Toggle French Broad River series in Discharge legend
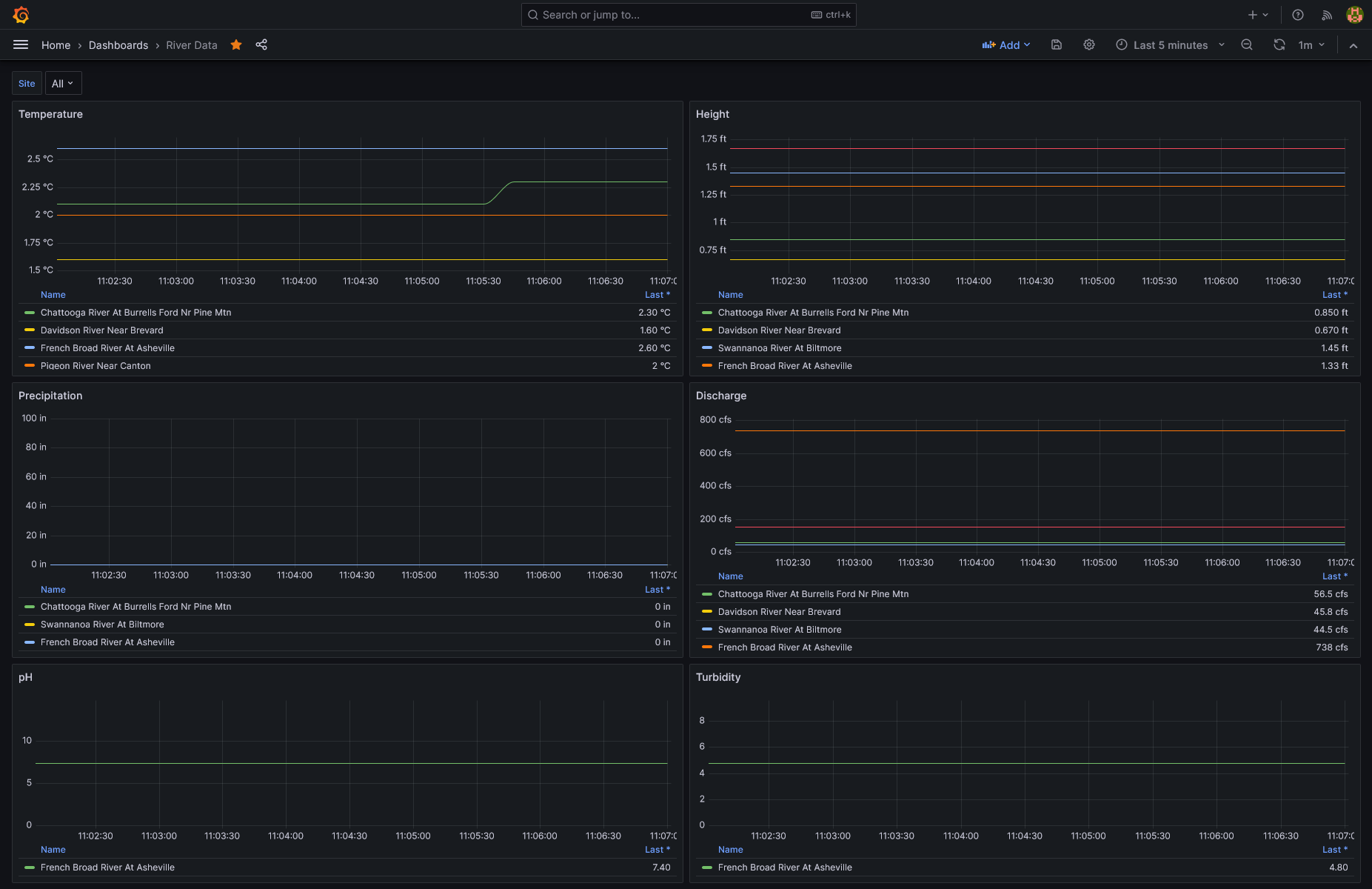 point(785,647)
